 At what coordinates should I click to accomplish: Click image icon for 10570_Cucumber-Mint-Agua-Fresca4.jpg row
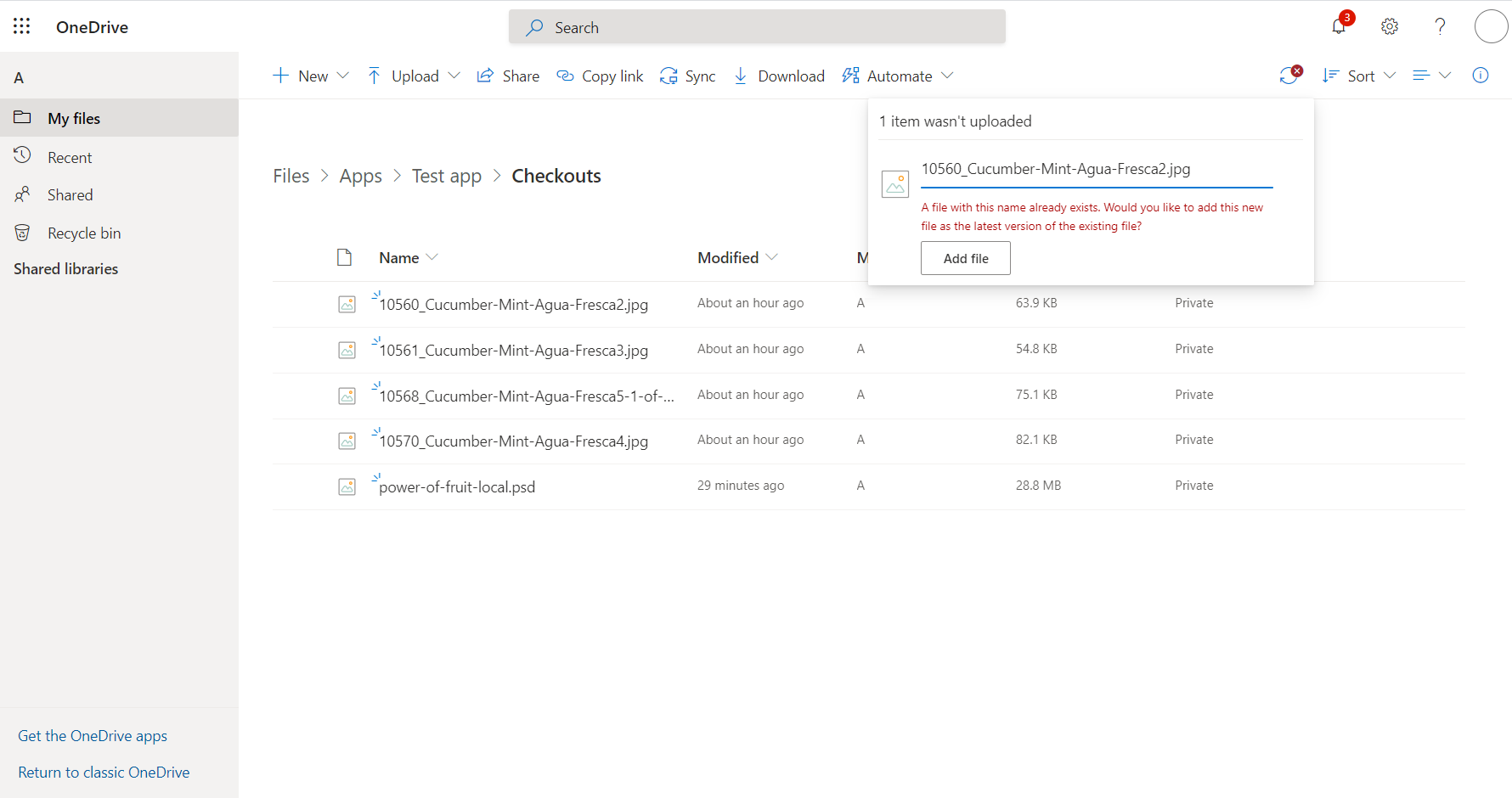347,441
